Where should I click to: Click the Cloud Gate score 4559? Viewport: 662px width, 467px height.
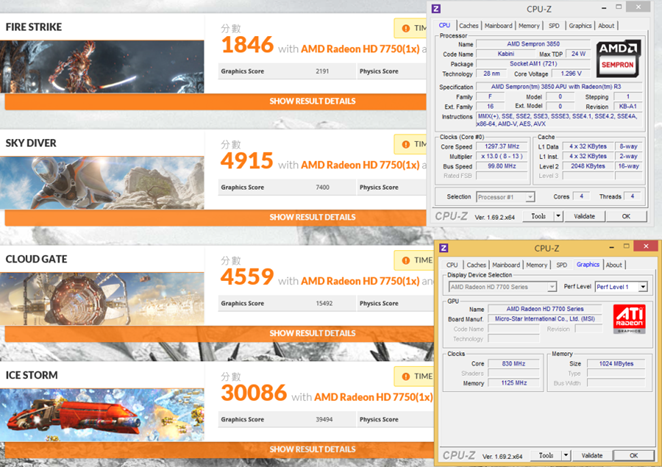[x=247, y=277]
